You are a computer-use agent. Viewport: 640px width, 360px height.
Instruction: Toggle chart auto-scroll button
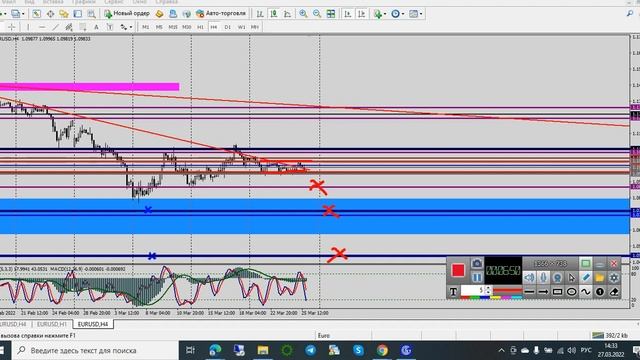pyautogui.click(x=347, y=14)
